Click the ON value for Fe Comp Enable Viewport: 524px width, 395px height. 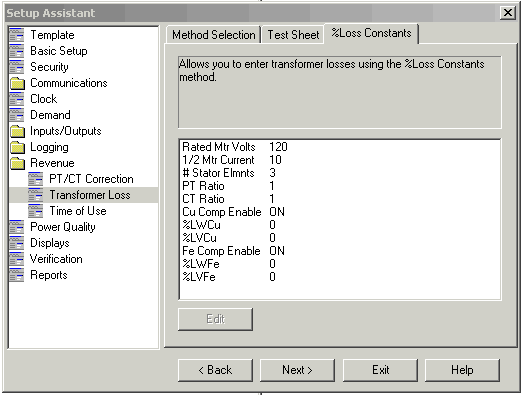[277, 251]
